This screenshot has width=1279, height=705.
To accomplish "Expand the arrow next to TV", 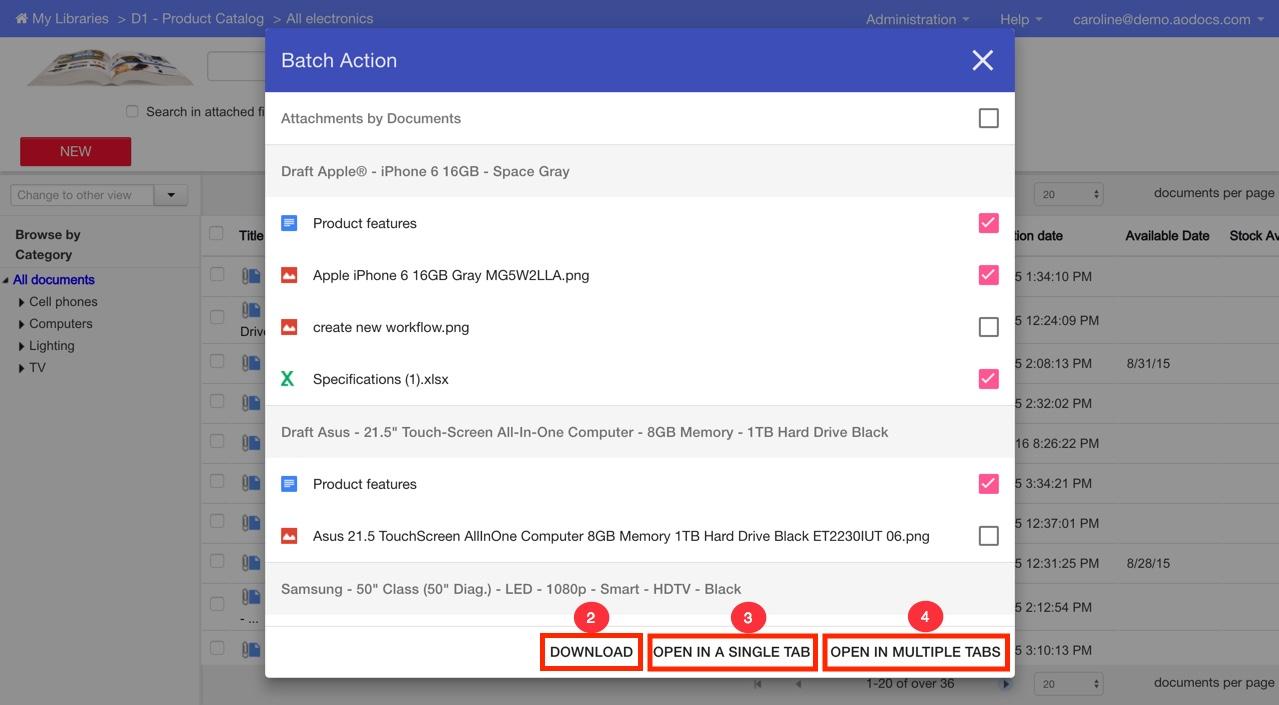I will [22, 368].
